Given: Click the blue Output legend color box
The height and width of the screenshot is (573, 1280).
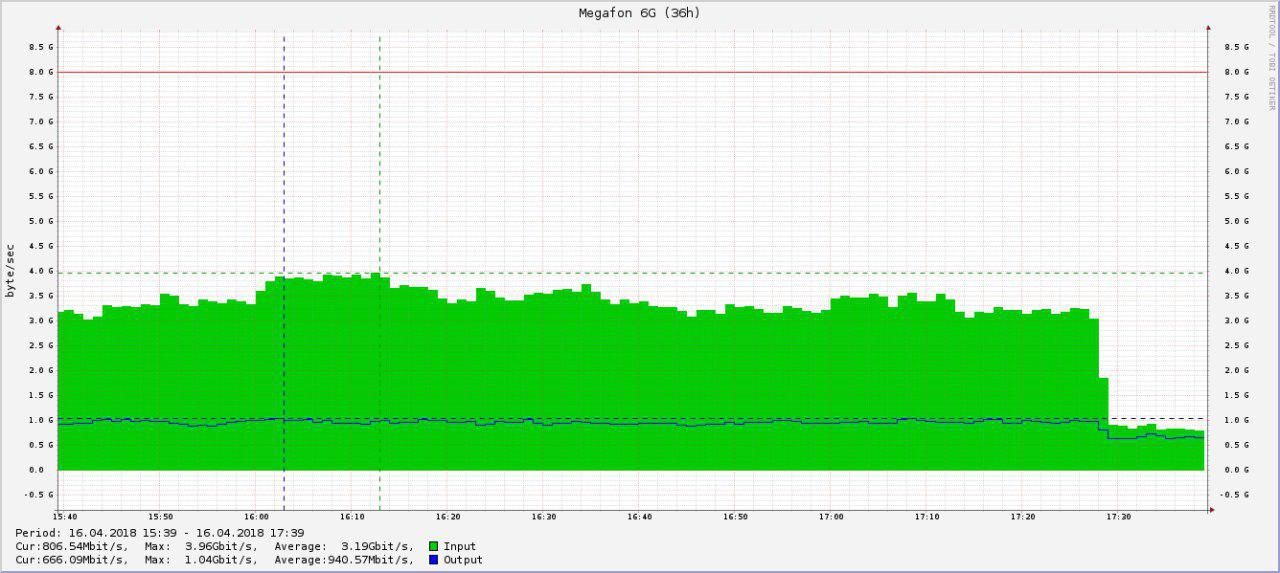Looking at the screenshot, I should pyautogui.click(x=433, y=560).
